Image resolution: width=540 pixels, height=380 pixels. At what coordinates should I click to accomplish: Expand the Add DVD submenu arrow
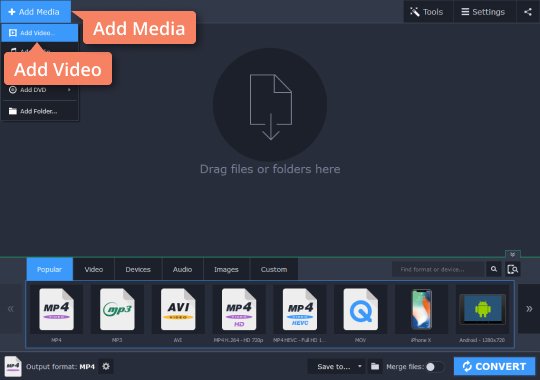pyautogui.click(x=69, y=90)
